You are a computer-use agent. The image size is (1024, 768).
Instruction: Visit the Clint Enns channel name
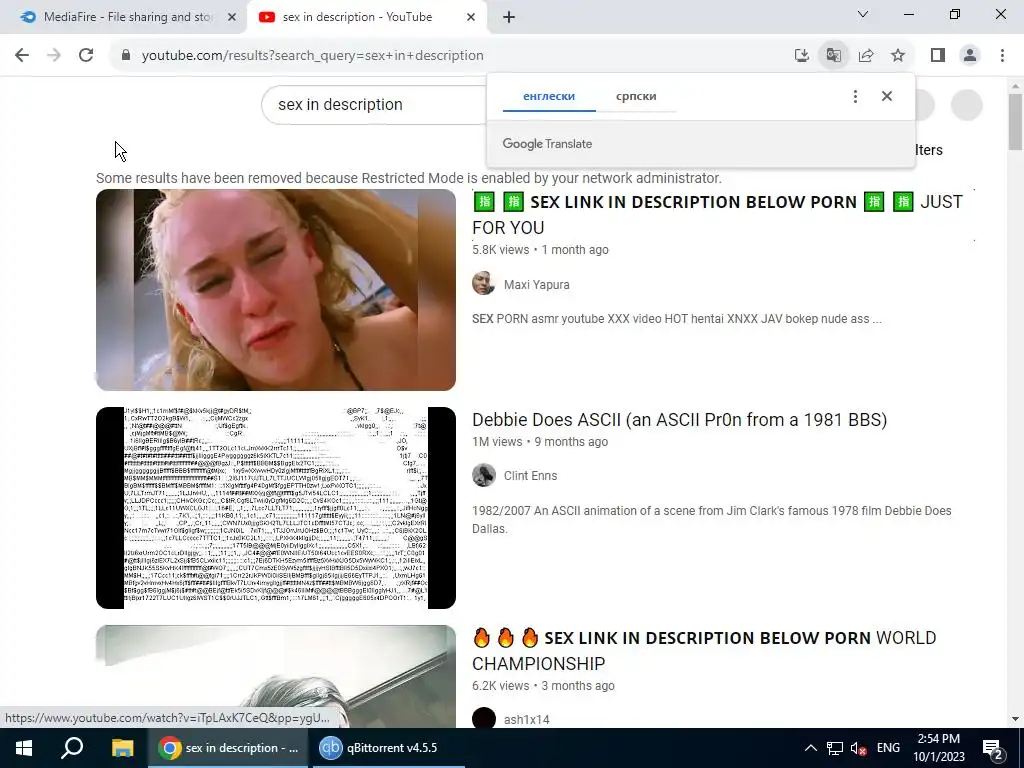point(530,475)
